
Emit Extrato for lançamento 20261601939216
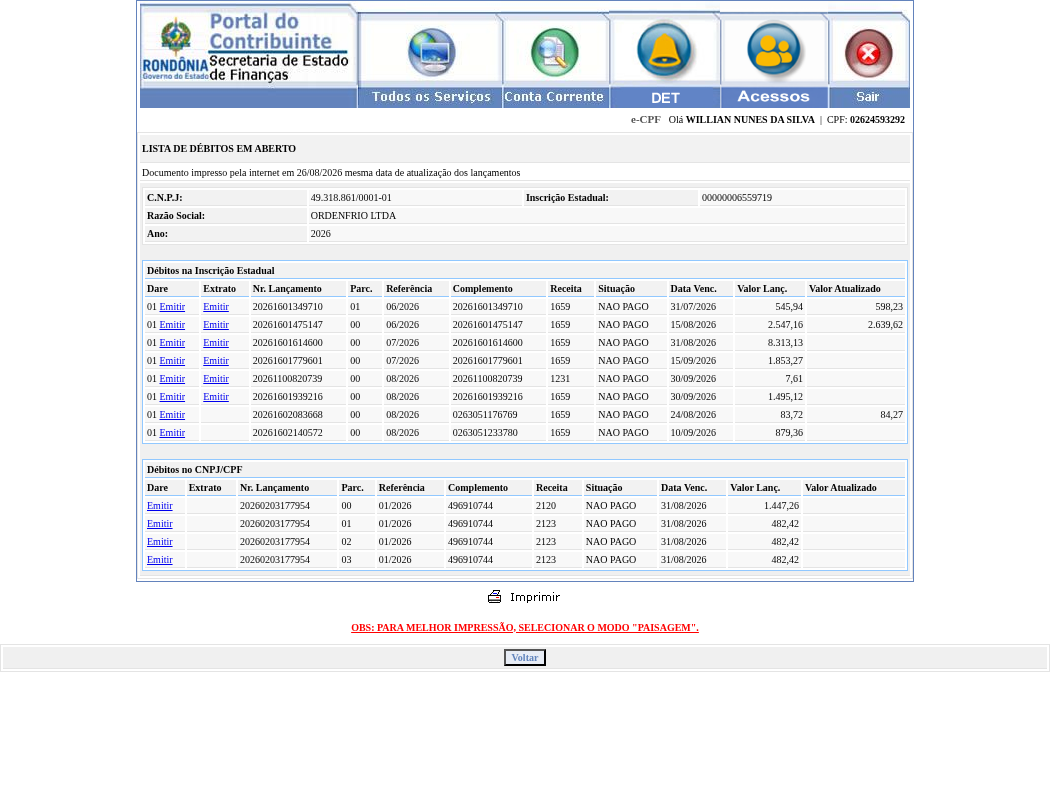pos(216,396)
